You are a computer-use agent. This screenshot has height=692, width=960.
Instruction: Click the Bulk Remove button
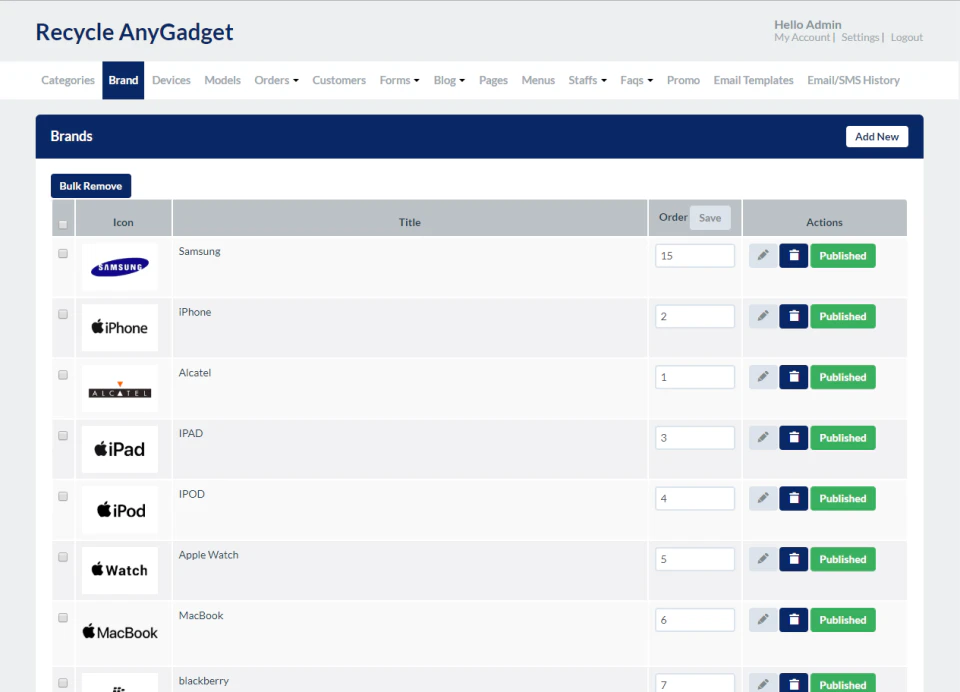click(x=91, y=186)
